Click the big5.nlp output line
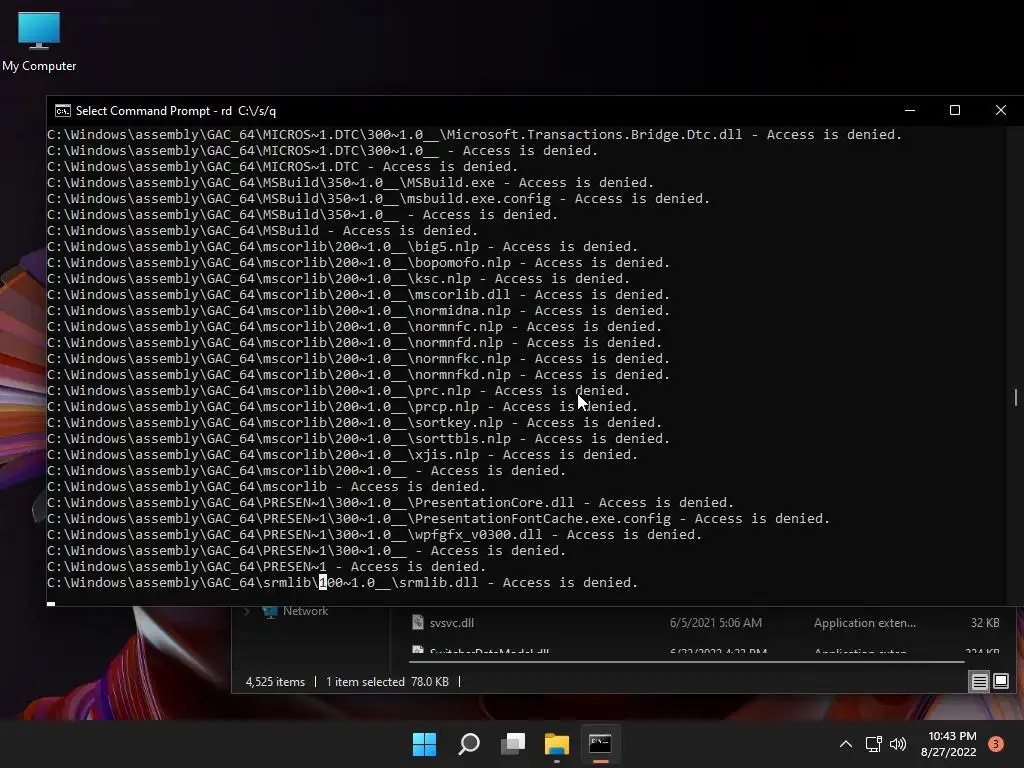The image size is (1024, 768). pos(342,247)
